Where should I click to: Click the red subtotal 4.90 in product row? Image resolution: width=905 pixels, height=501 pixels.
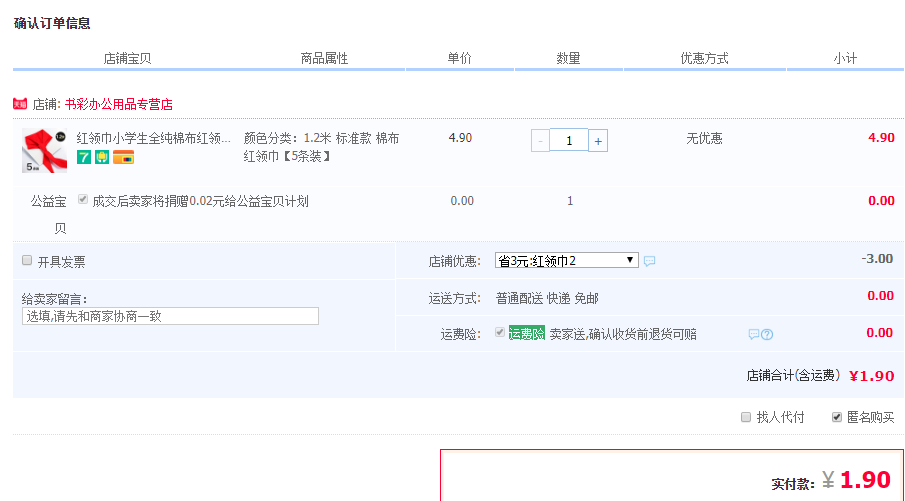pos(881,138)
